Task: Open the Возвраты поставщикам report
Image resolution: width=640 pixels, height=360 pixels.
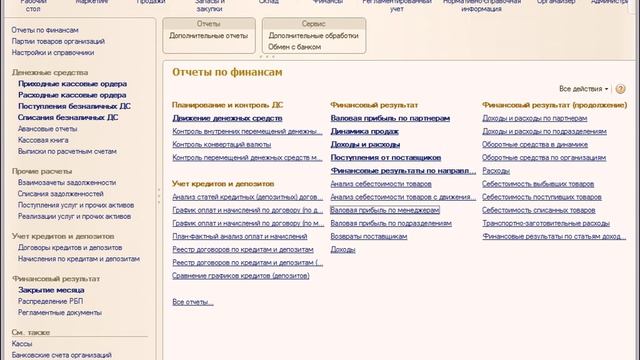Action: [369, 236]
